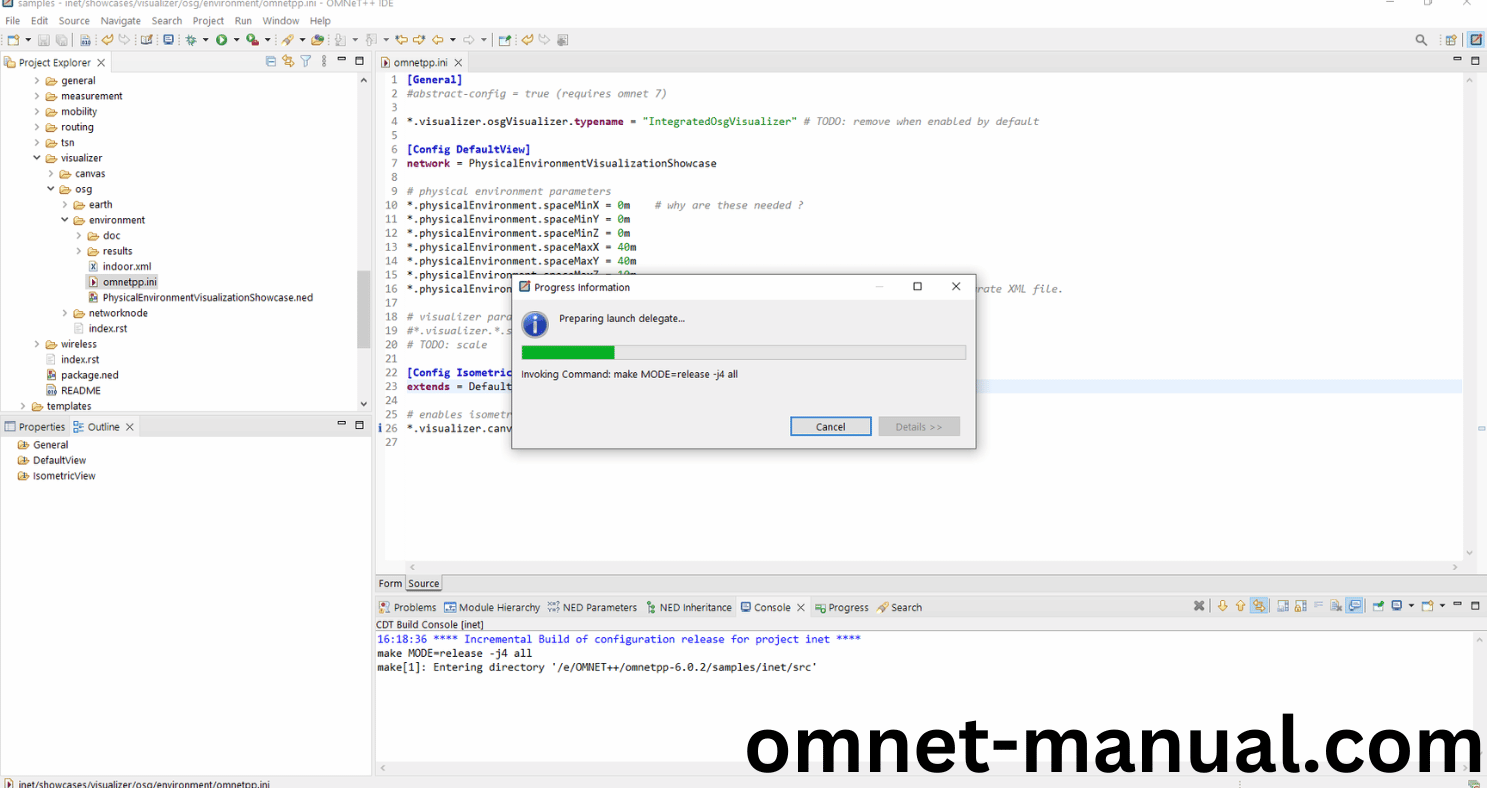The height and width of the screenshot is (788, 1487).
Task: Click the gray X in Console toolbar
Action: pyautogui.click(x=1199, y=606)
